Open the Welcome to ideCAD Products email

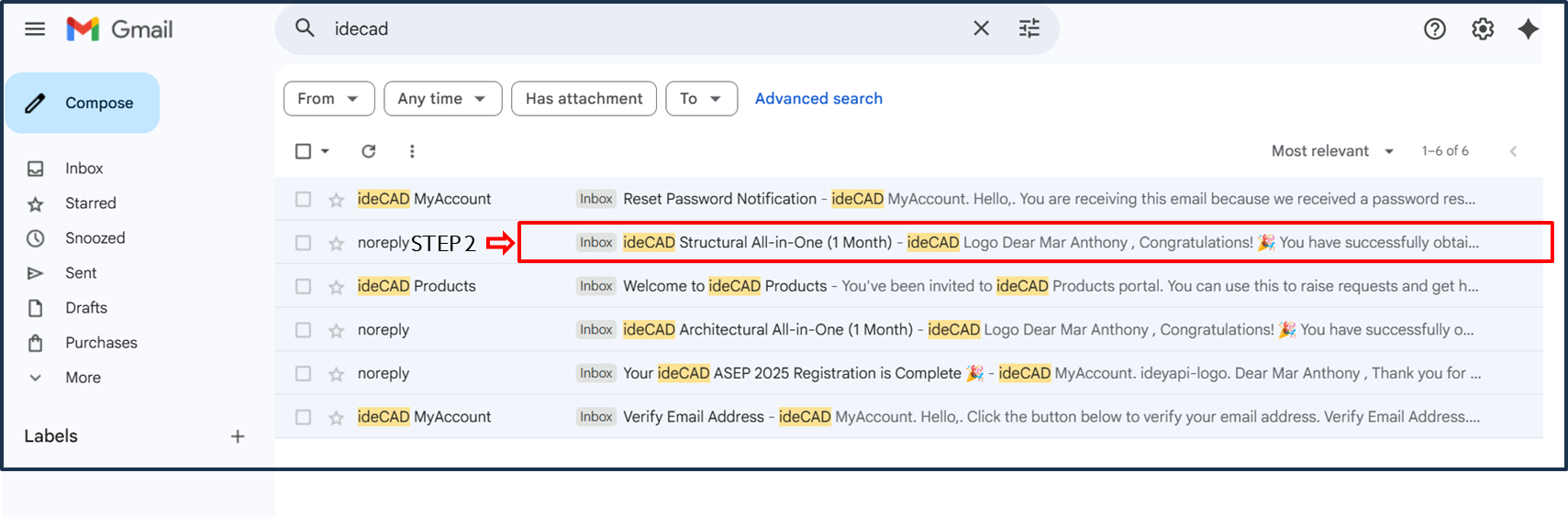[908, 286]
